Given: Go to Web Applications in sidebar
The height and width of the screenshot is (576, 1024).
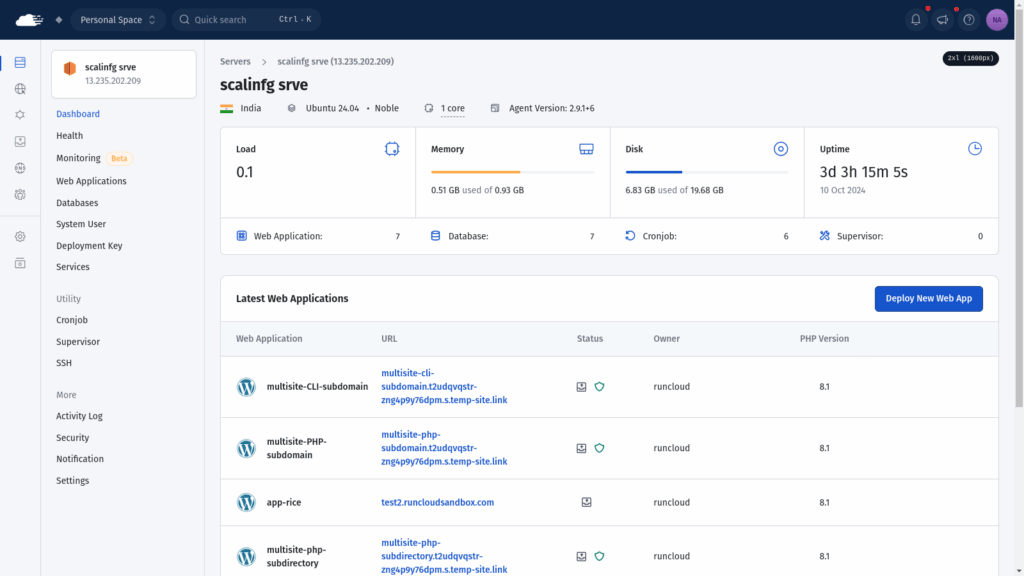Looking at the screenshot, I should click(91, 181).
